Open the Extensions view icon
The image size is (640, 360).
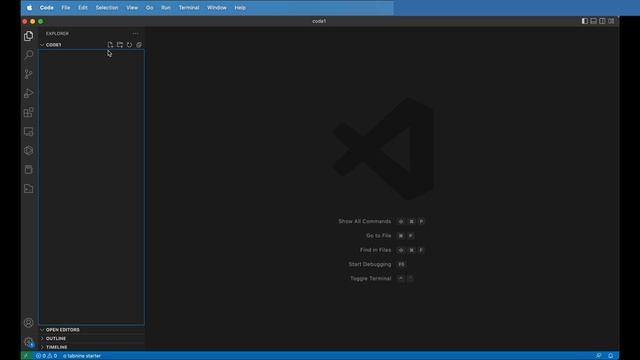tap(29, 112)
